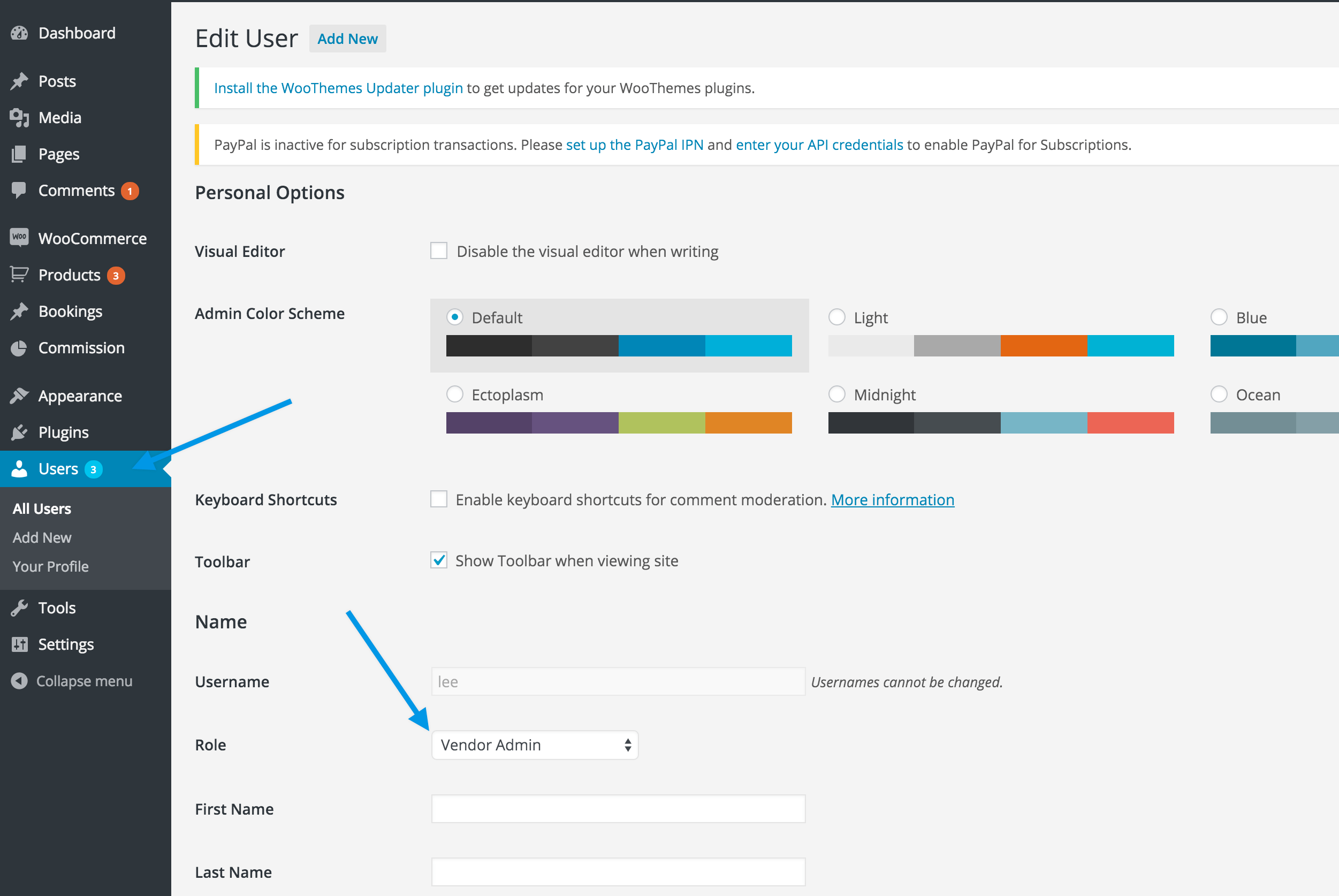Click the First Name input field

click(x=618, y=808)
